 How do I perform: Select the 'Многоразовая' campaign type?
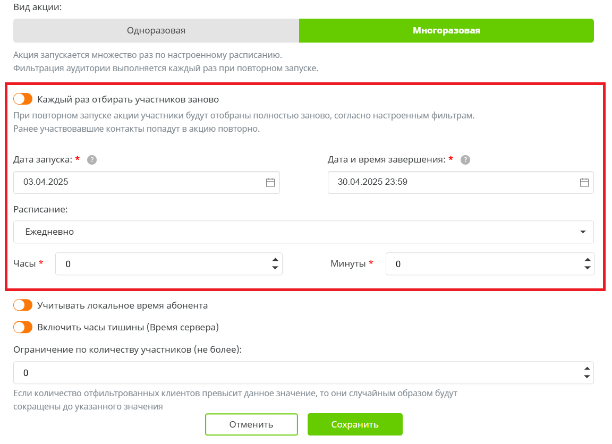pos(447,30)
